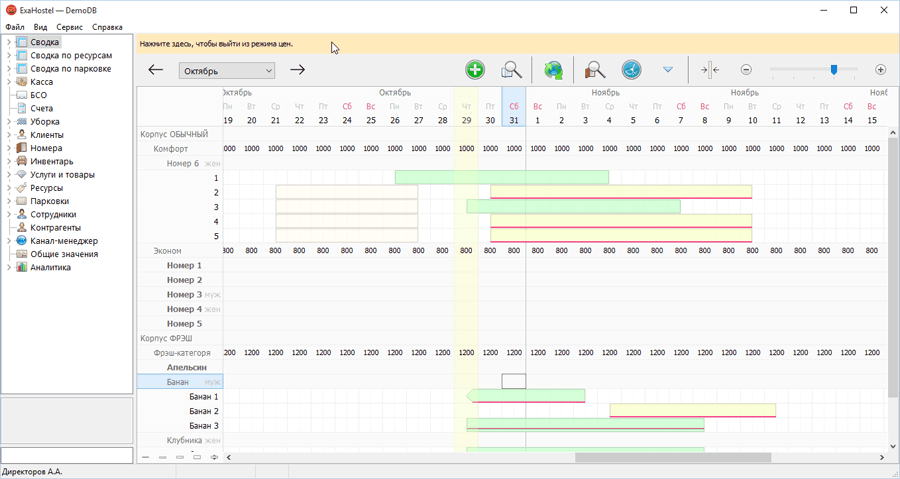Image resolution: width=900 pixels, height=479 pixels.
Task: Click the Клиенты person icon
Action: 22,135
